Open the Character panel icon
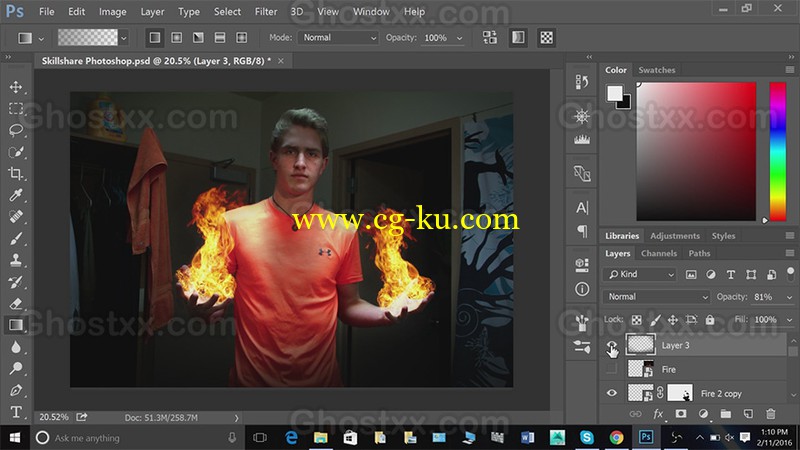Screen dimensions: 800x450 [x=582, y=208]
